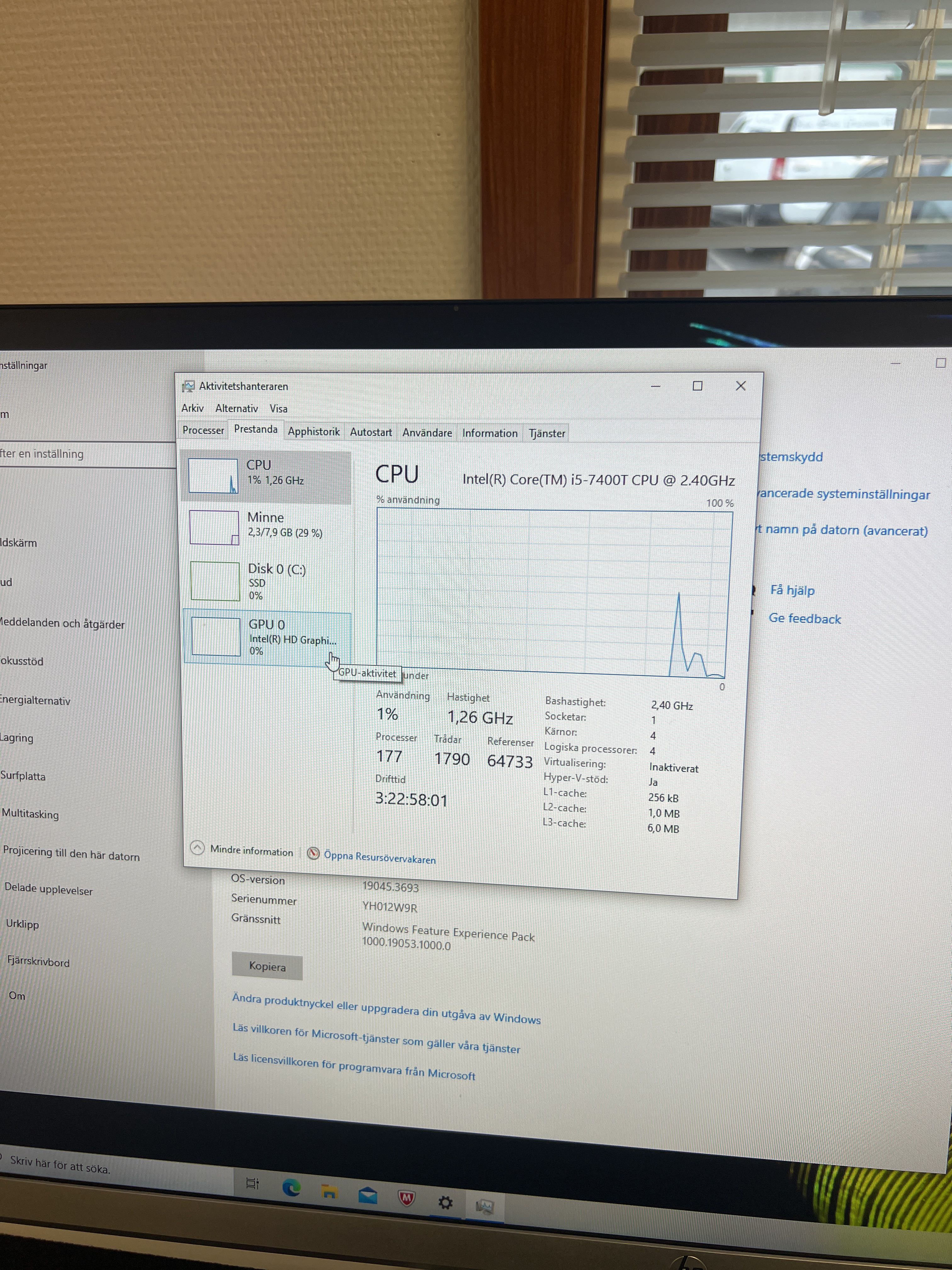The image size is (952, 1270).
Task: Open the Visa menu
Action: 279,409
